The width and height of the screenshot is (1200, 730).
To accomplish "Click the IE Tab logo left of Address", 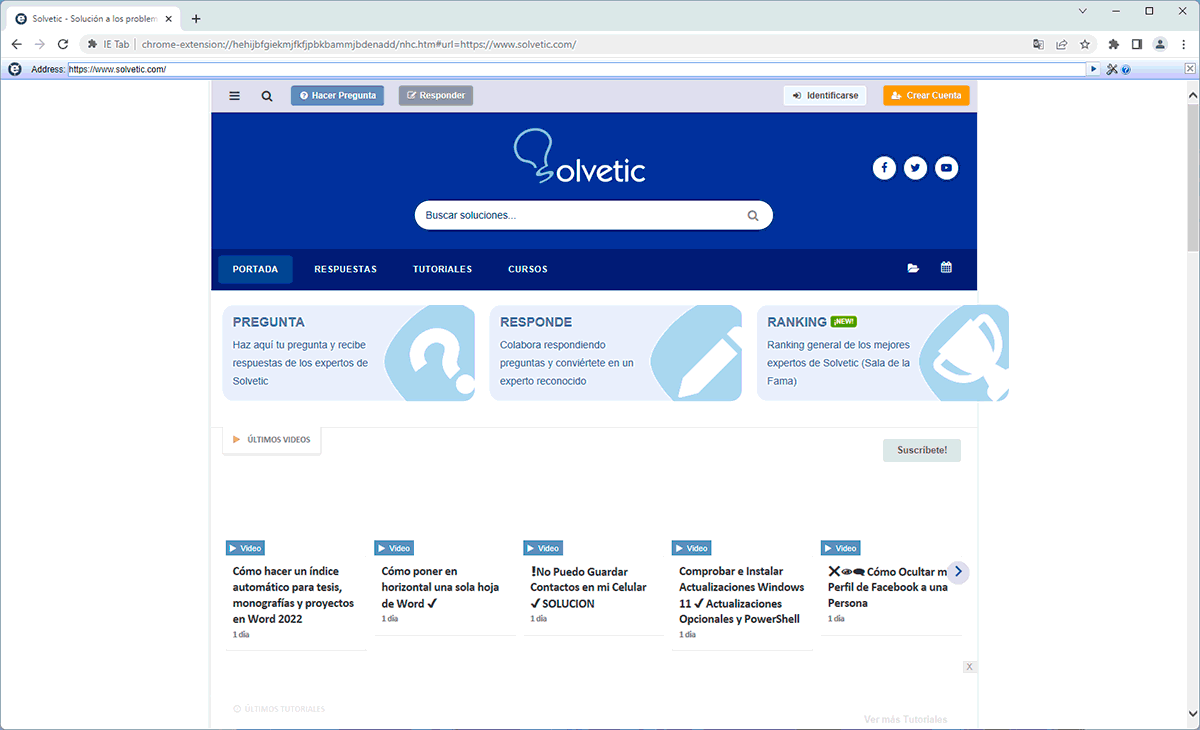I will point(14,69).
